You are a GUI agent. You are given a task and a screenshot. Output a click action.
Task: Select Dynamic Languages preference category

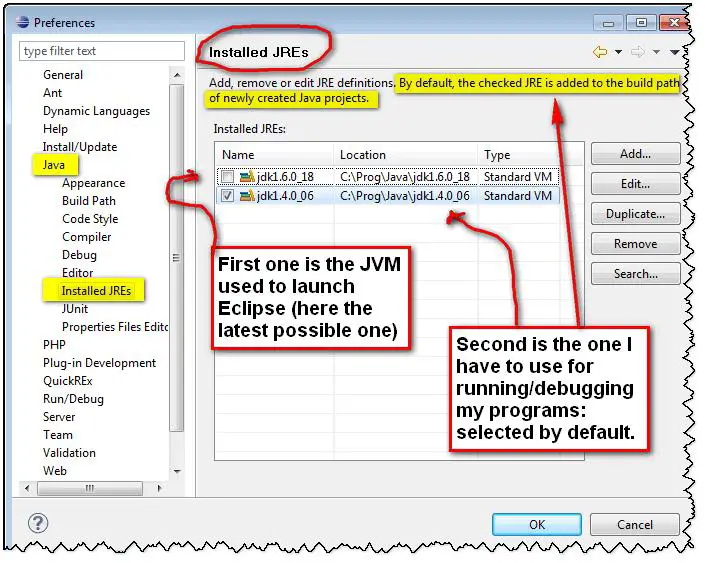96,111
